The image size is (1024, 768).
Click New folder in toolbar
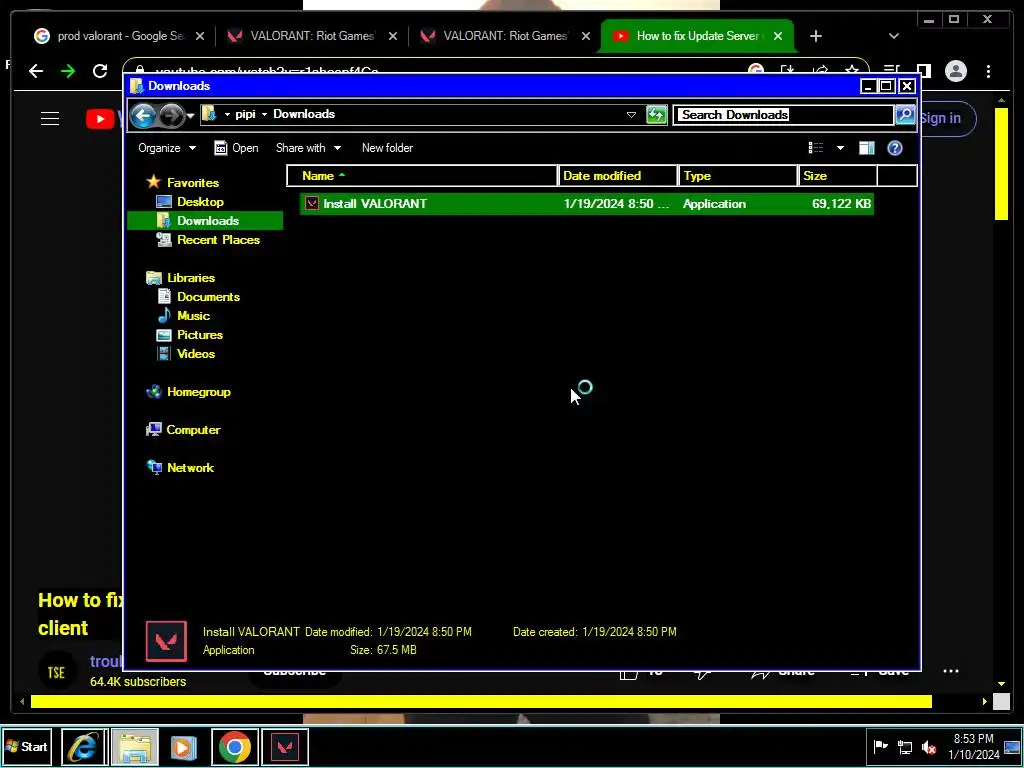[387, 148]
